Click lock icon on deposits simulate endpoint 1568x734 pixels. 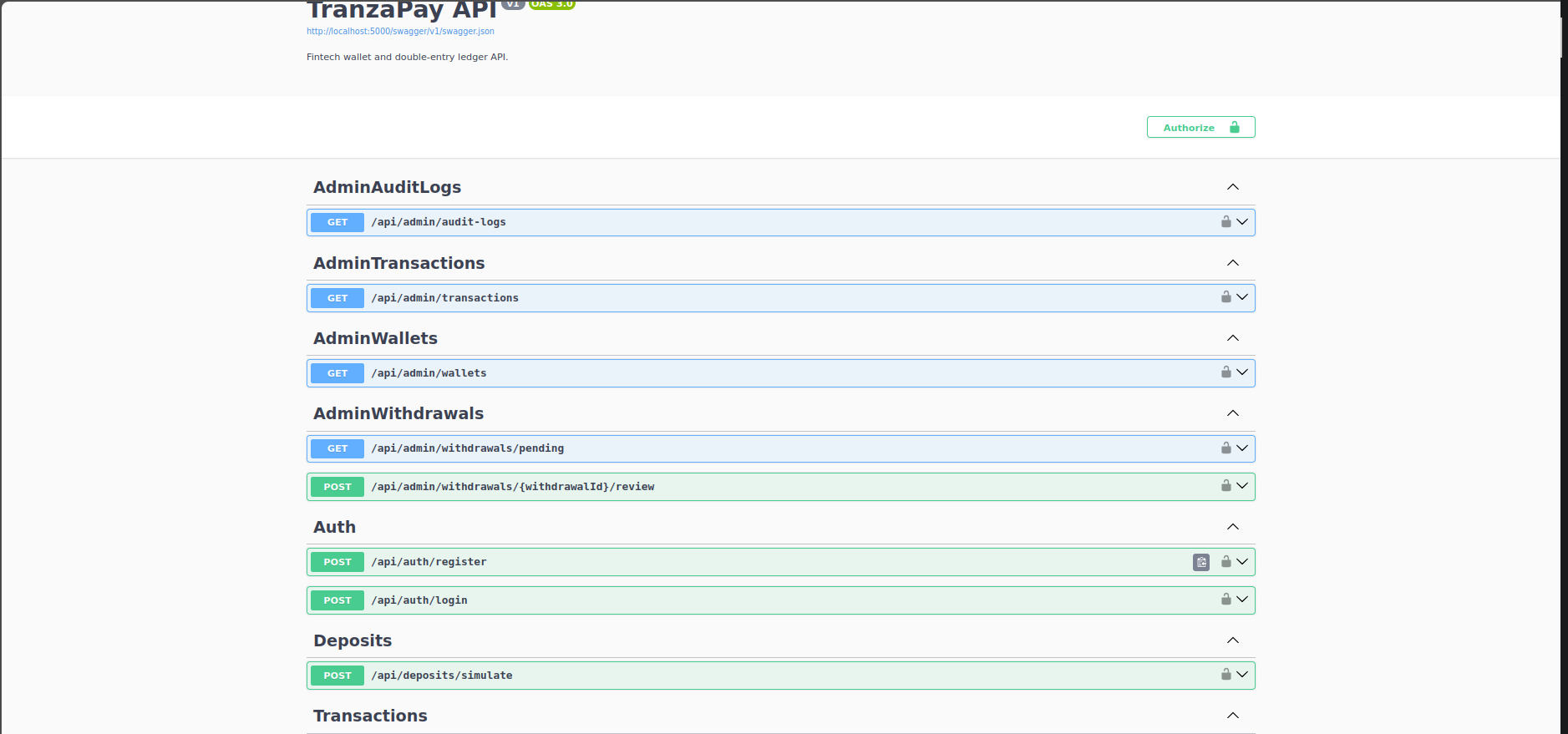[x=1225, y=675]
